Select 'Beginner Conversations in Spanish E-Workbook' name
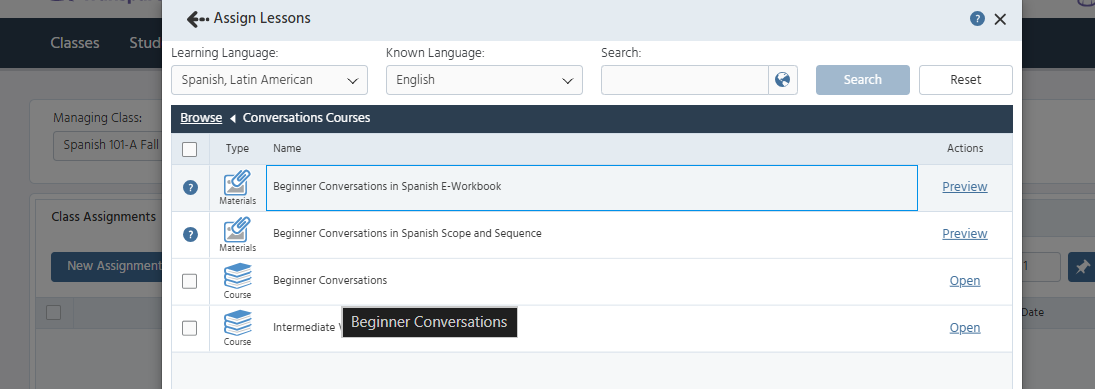The height and width of the screenshot is (389, 1095). pos(387,186)
